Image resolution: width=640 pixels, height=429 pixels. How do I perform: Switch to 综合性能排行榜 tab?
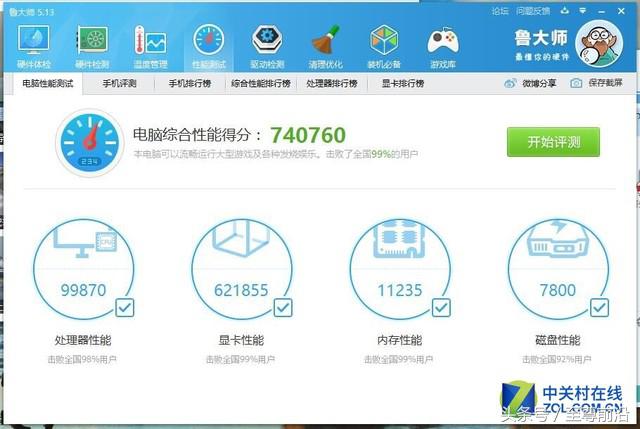pos(261,84)
